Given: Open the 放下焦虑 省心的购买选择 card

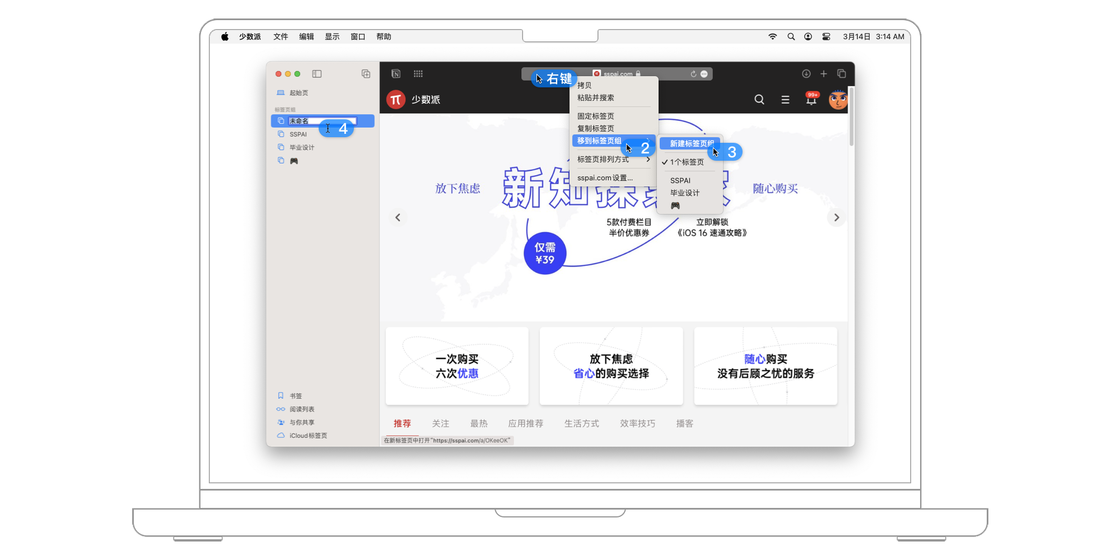Looking at the screenshot, I should 611,366.
